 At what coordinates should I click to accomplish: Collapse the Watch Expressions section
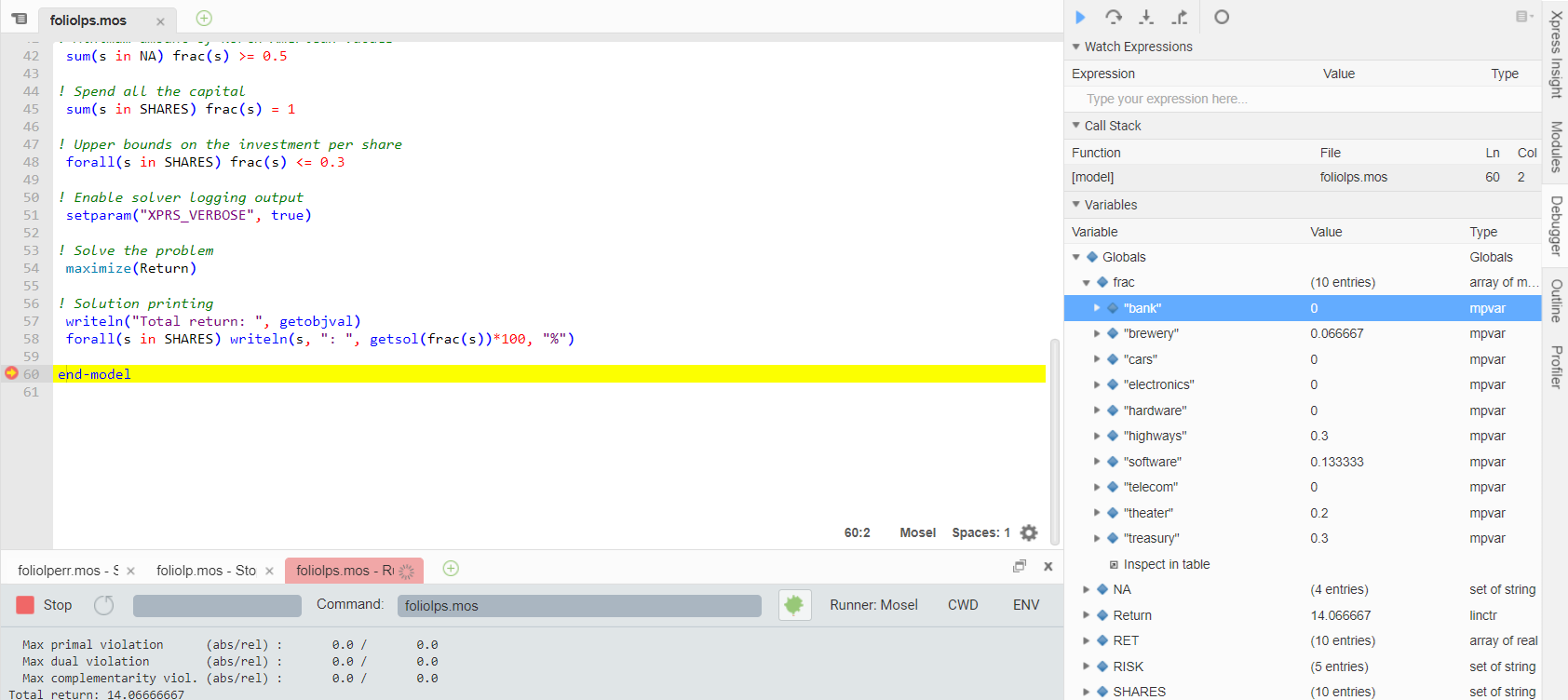point(1076,47)
